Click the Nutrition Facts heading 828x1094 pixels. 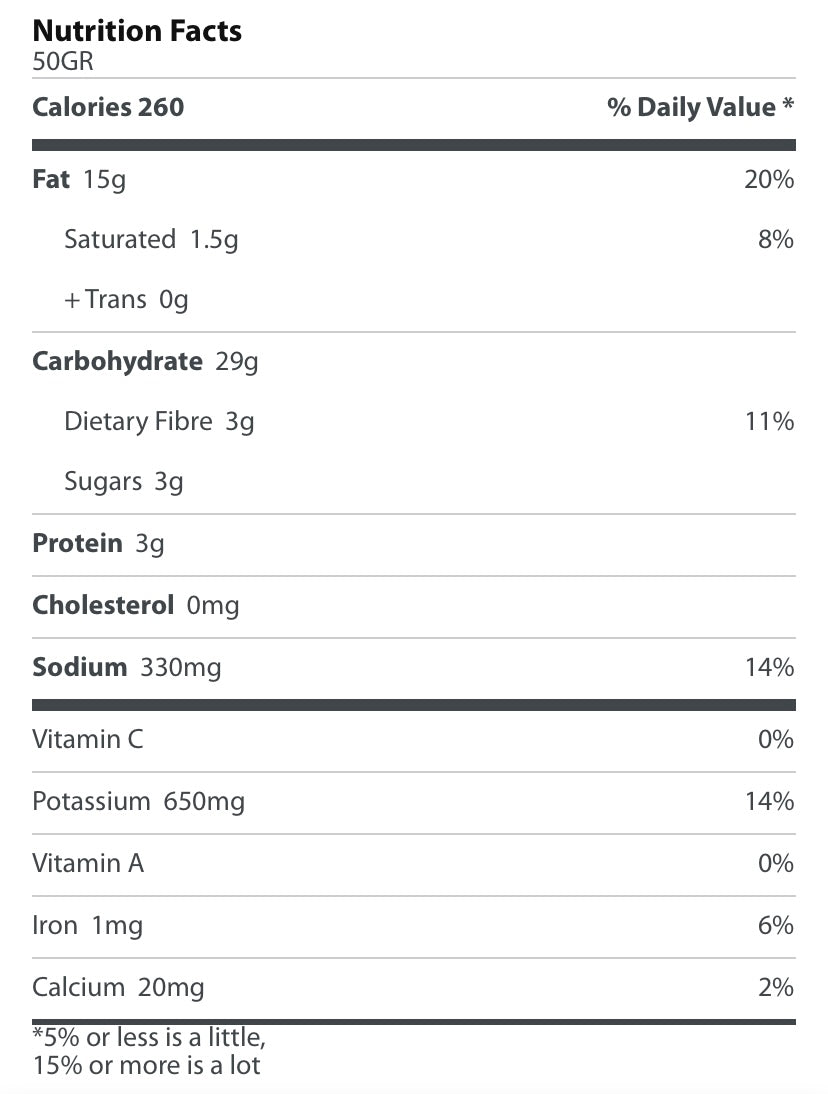137,31
